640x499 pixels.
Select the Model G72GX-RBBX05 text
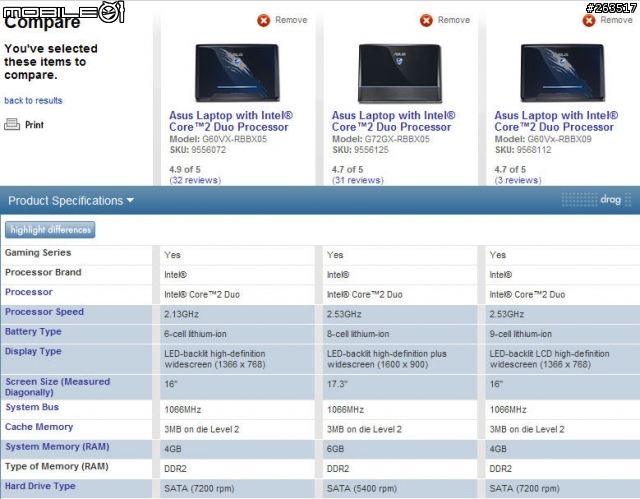pos(380,139)
